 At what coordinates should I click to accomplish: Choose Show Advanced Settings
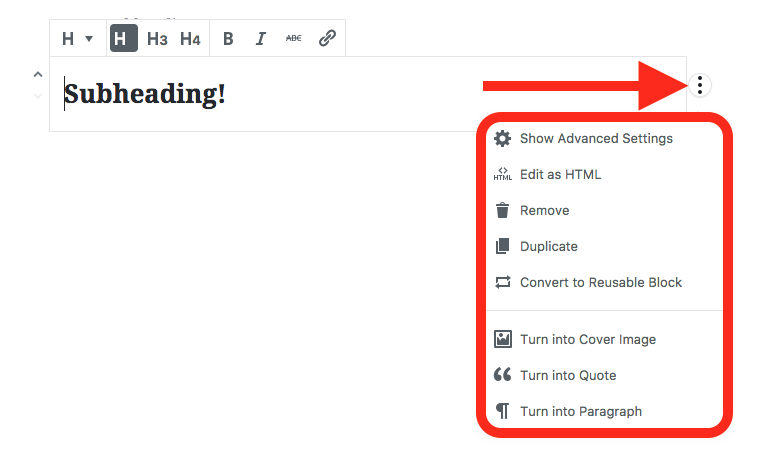click(596, 139)
